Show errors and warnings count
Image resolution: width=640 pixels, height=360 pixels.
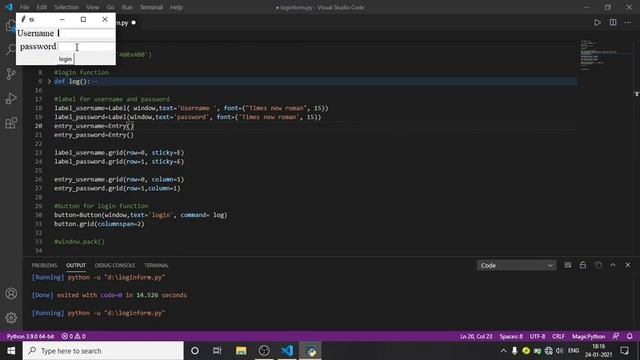click(73, 336)
